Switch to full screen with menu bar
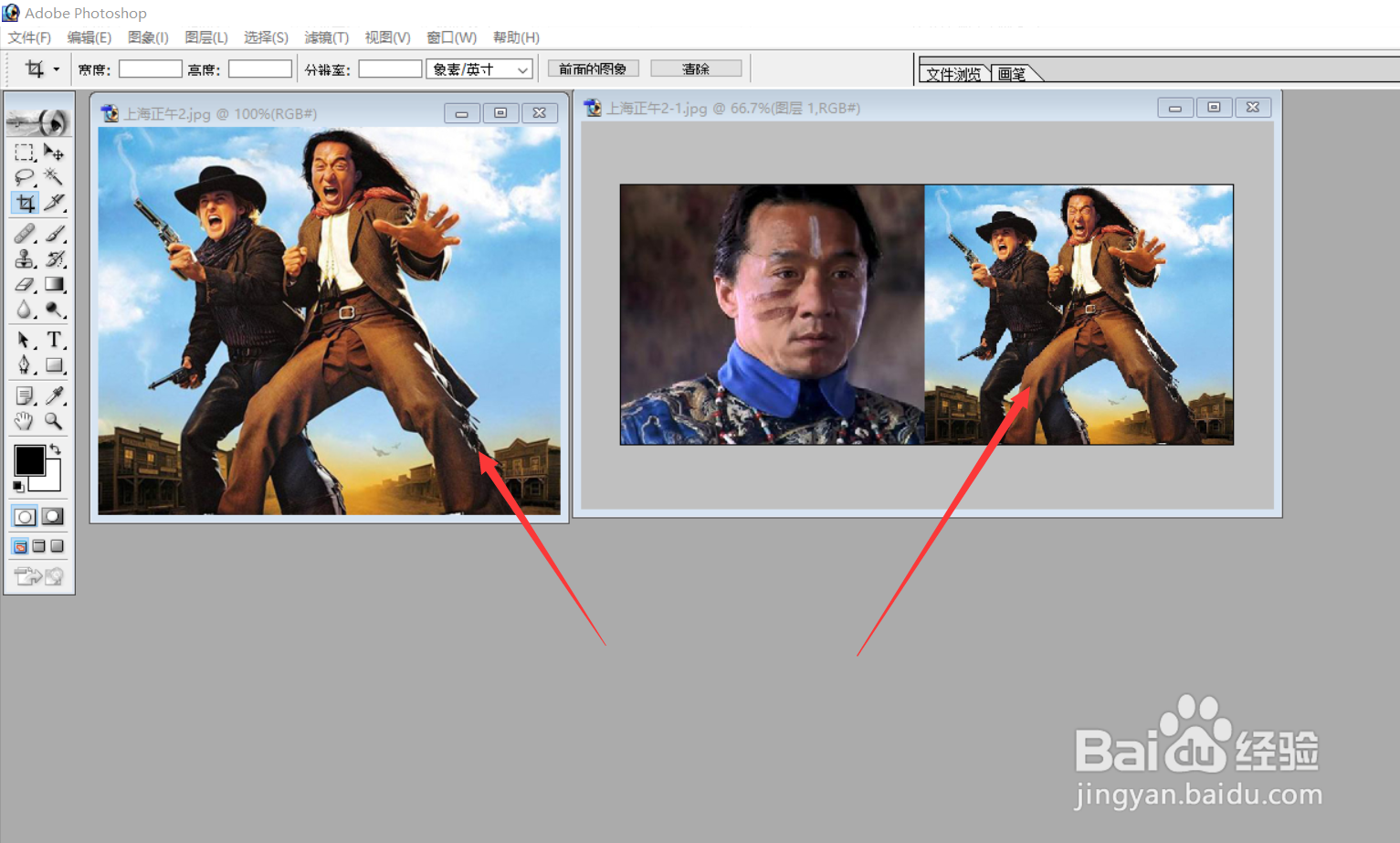The width and height of the screenshot is (1400, 843). 38,546
